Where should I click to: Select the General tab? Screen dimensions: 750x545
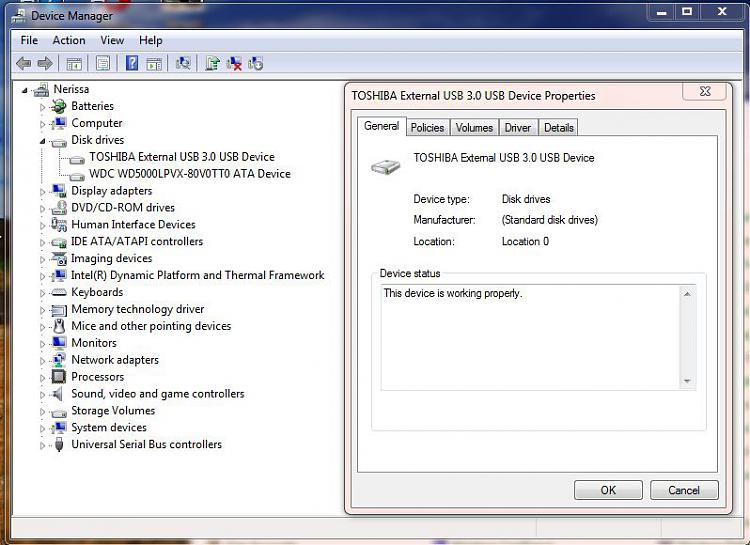coord(381,126)
